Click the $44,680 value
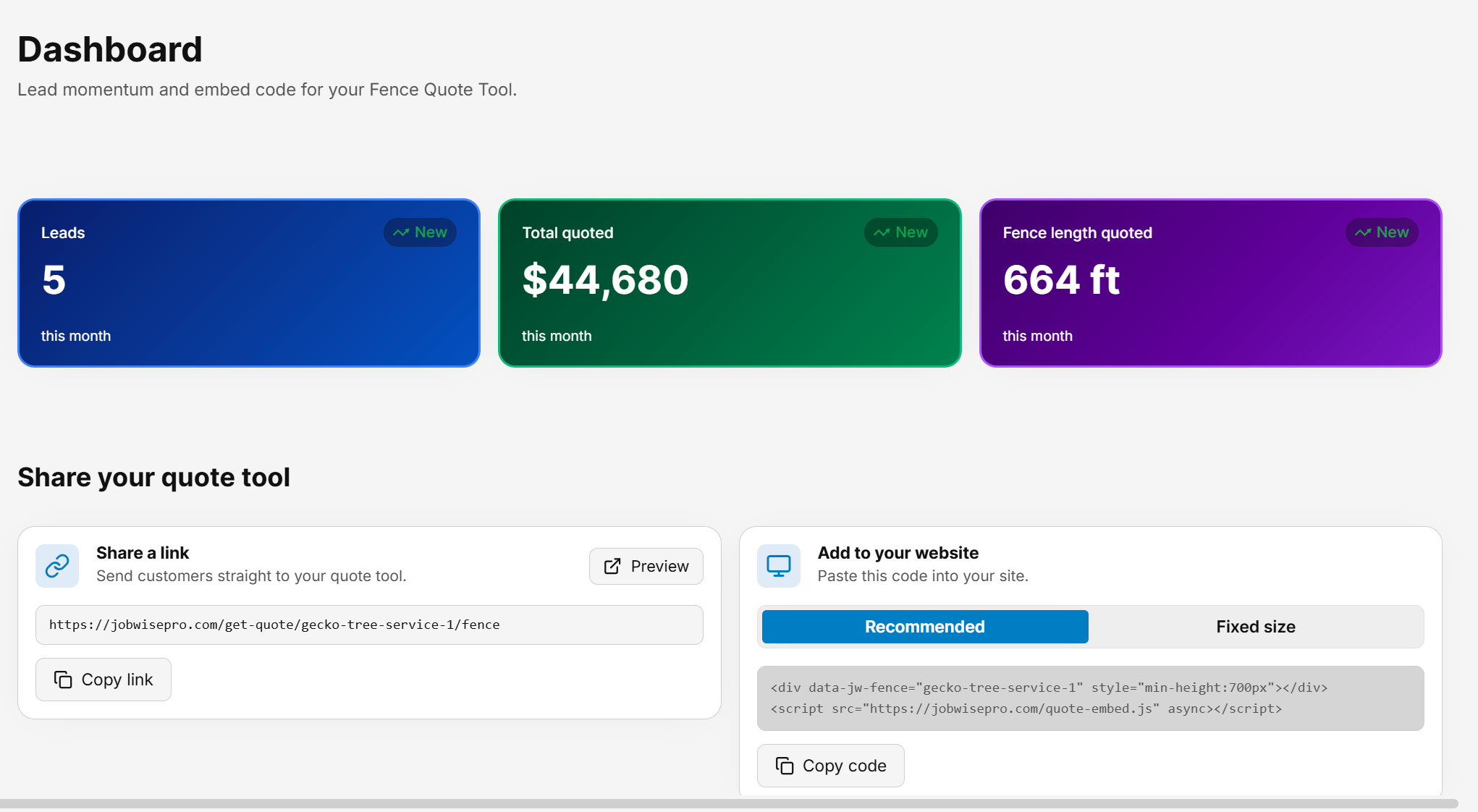This screenshot has height=812, width=1478. [605, 280]
